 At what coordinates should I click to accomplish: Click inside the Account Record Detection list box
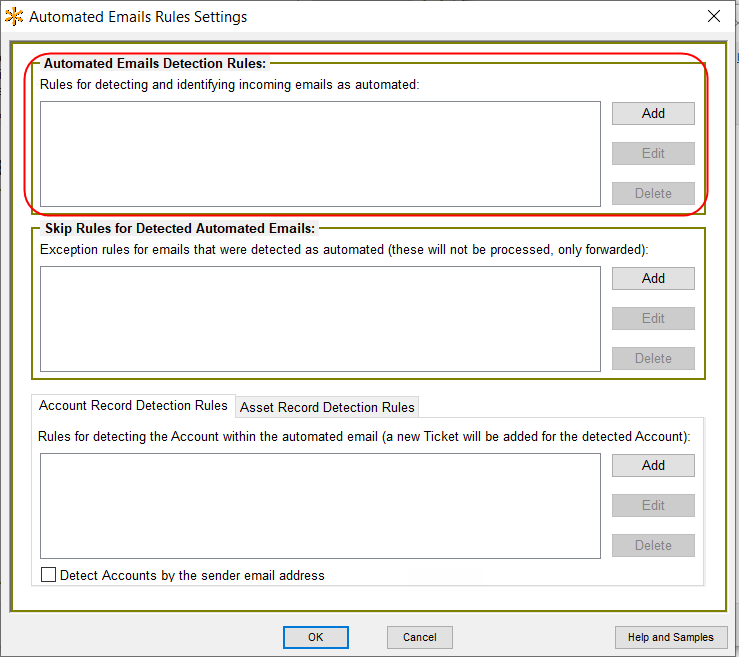click(320, 505)
